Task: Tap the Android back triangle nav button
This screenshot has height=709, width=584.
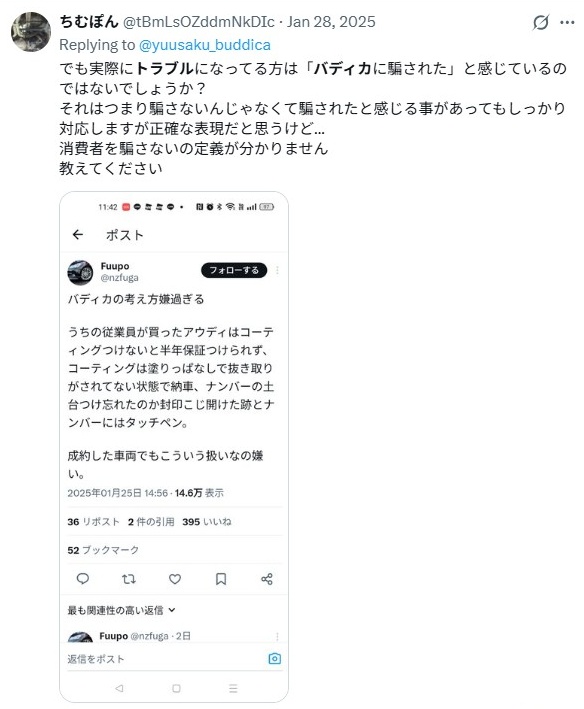Action: pyautogui.click(x=119, y=688)
